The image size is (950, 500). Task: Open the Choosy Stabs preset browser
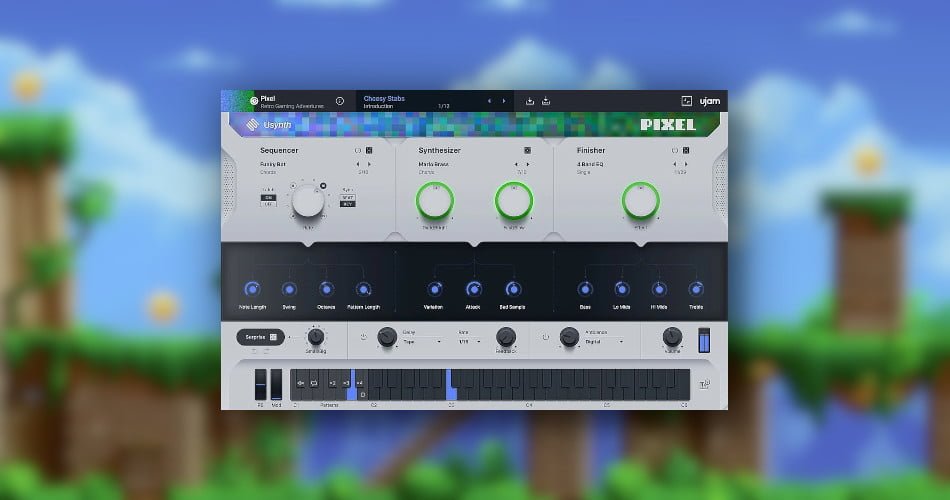(x=384, y=101)
